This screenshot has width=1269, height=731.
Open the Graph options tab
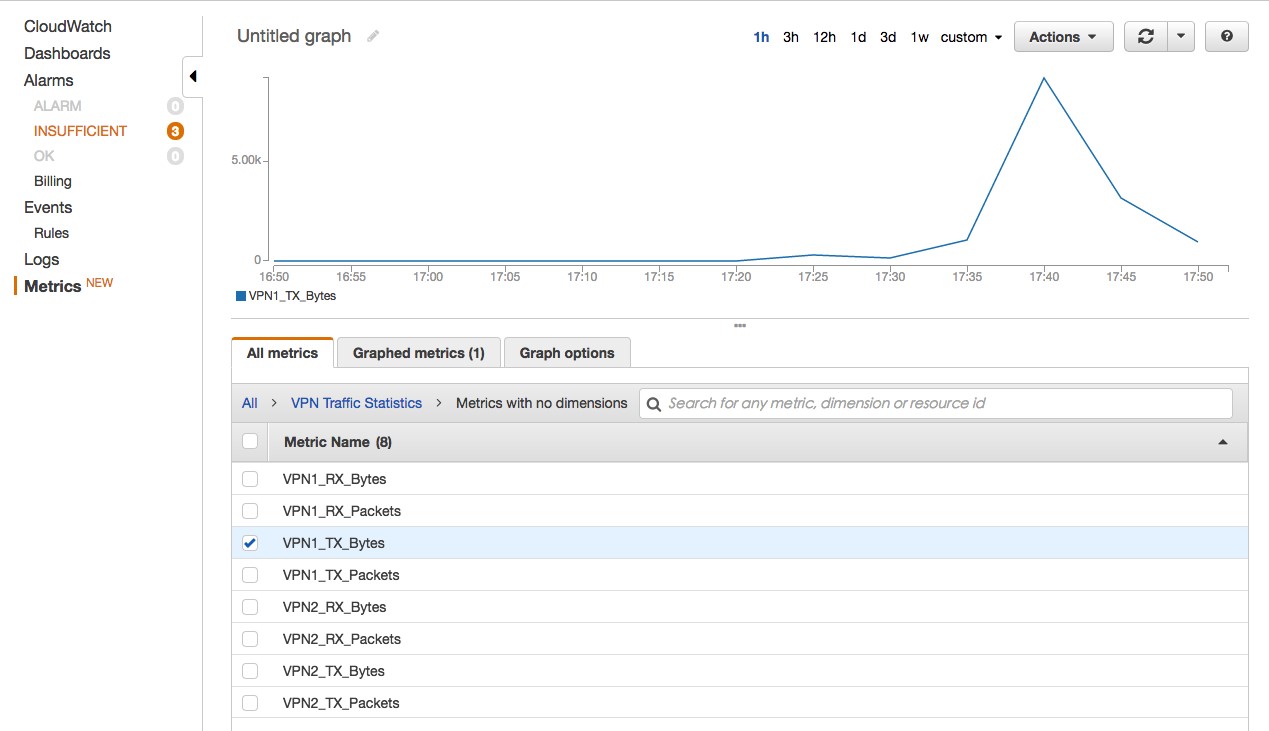567,353
